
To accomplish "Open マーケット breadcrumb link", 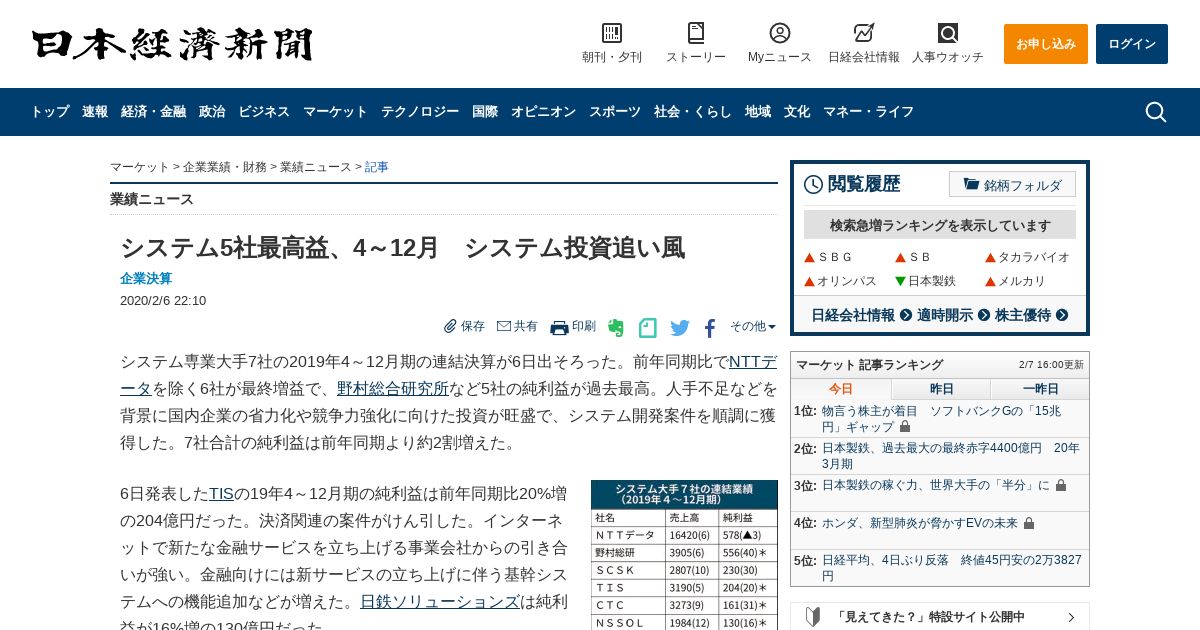I will tap(140, 167).
